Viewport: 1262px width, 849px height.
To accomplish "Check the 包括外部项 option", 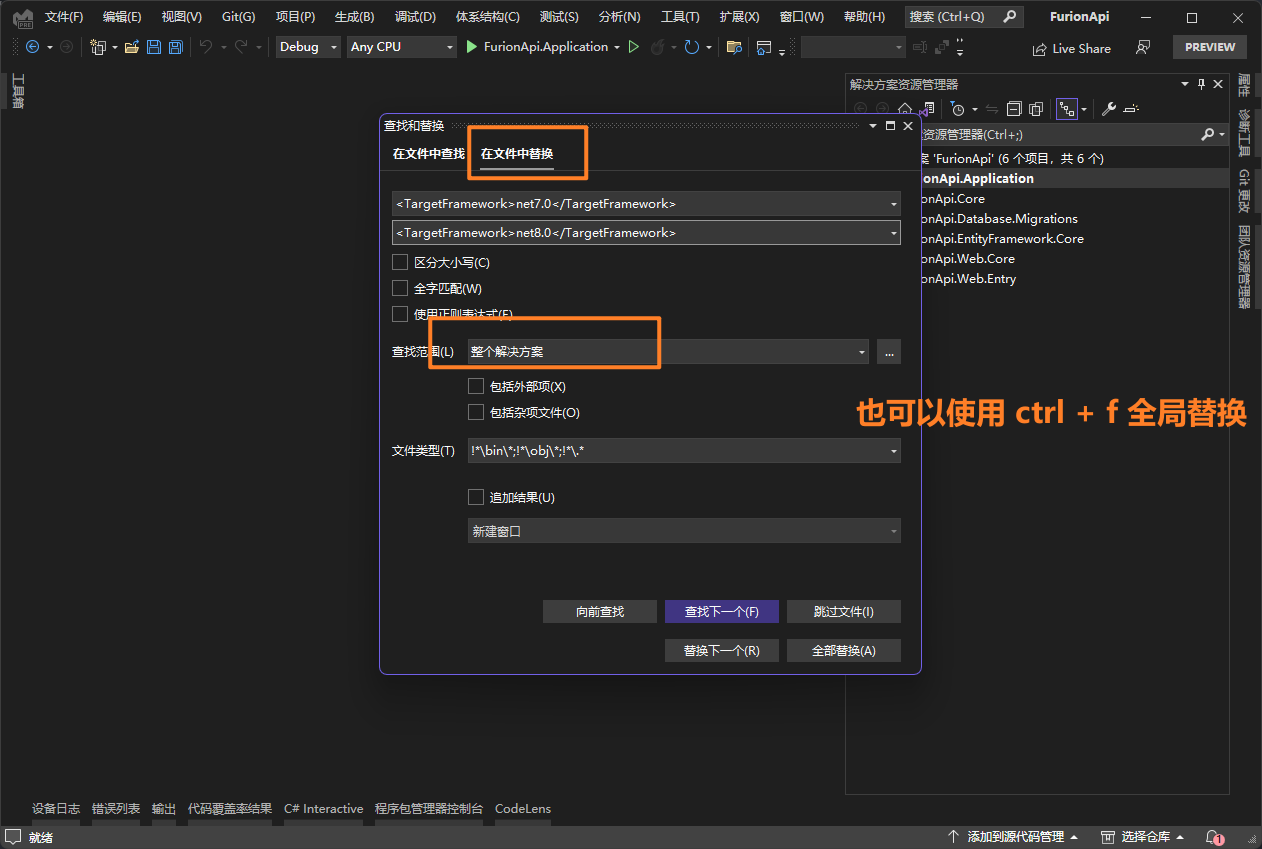I will click(476, 387).
